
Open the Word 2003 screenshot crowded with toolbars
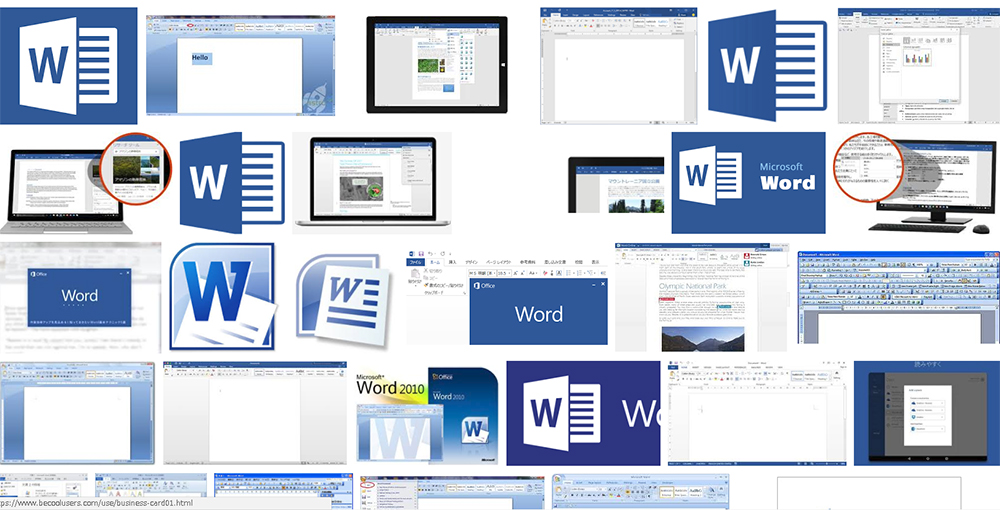click(x=899, y=297)
